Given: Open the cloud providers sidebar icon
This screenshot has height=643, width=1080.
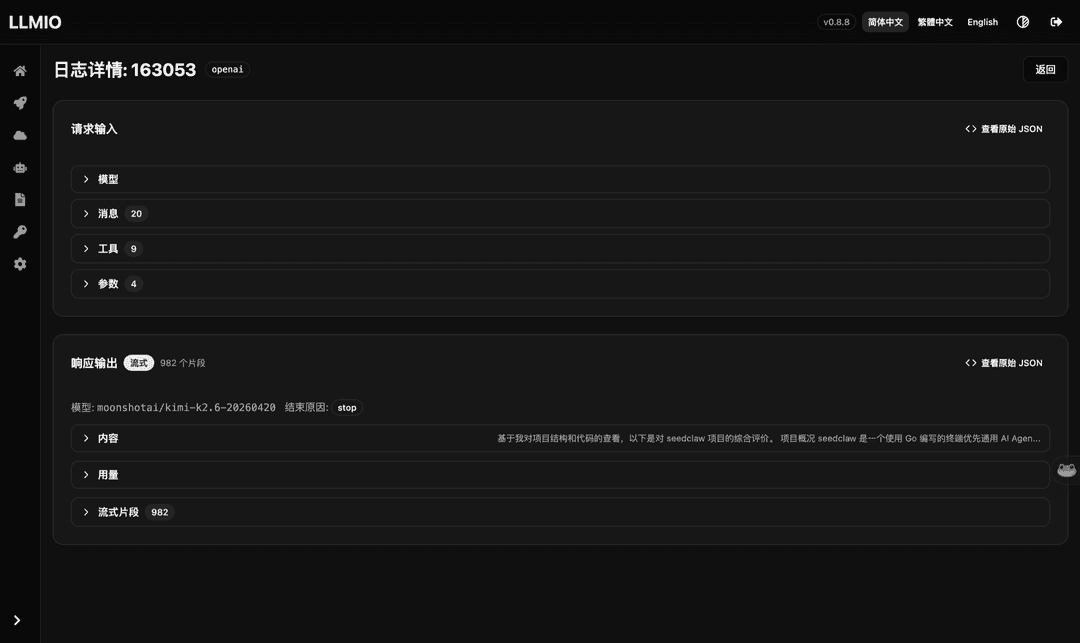Looking at the screenshot, I should (20, 136).
